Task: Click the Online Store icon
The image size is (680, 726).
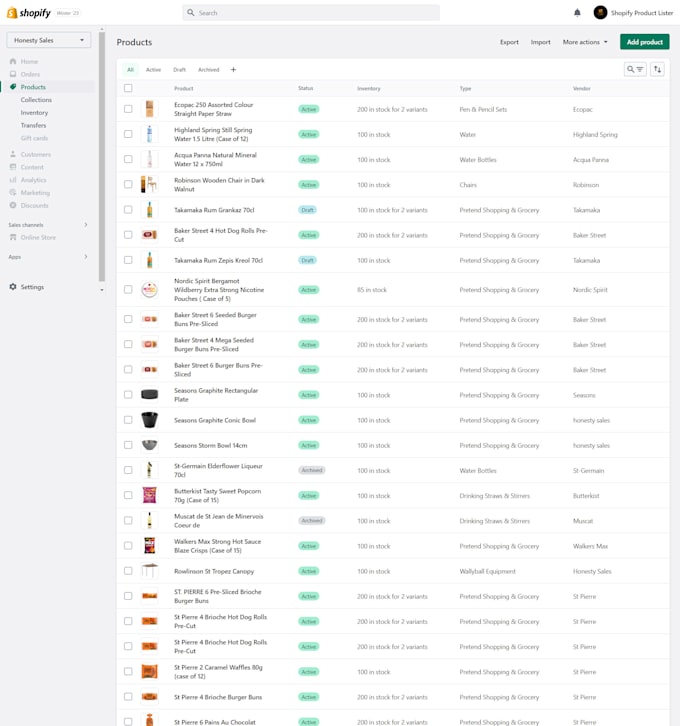Action: click(x=13, y=237)
